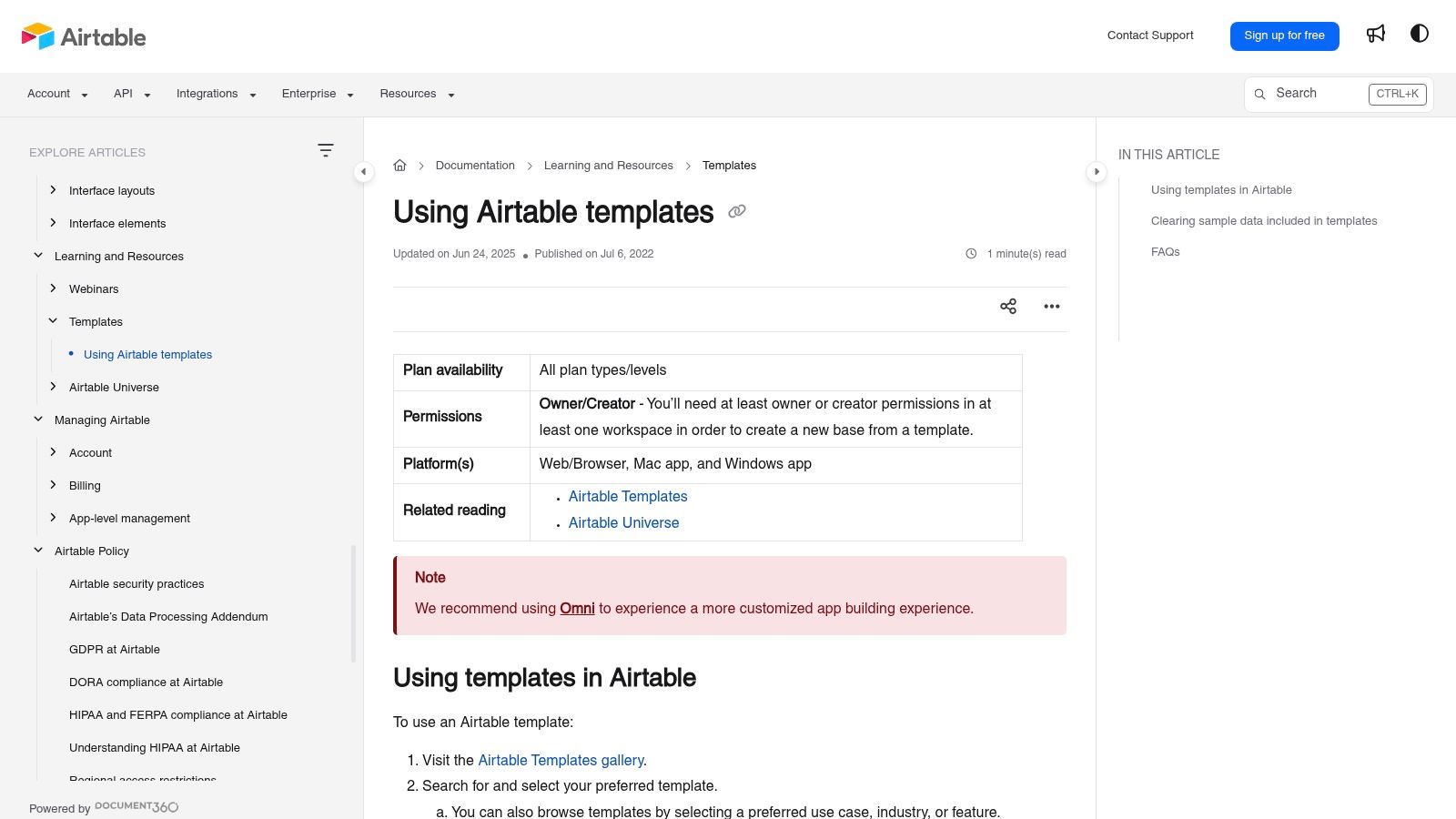
Task: Expand the Webinars section
Action: pyautogui.click(x=53, y=288)
